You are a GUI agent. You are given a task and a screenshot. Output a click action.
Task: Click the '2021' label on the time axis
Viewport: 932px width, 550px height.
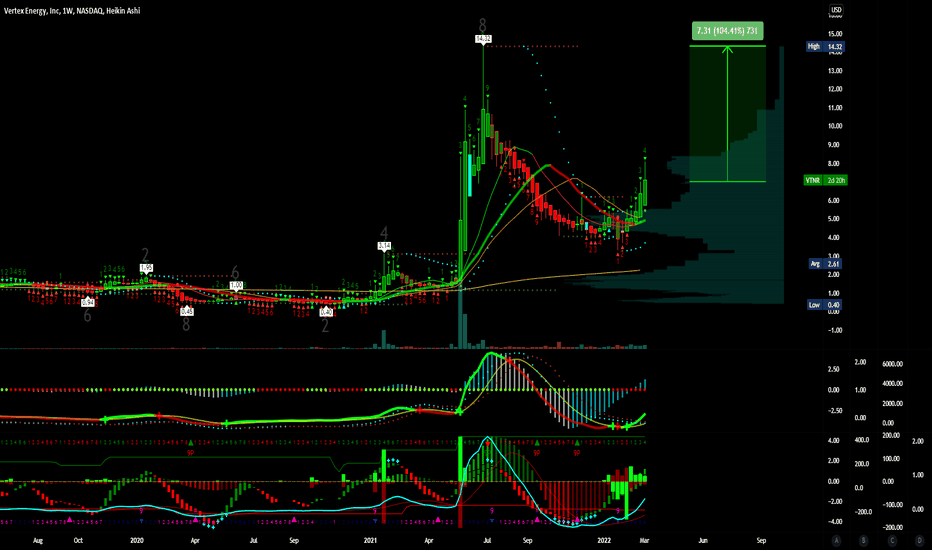point(370,540)
